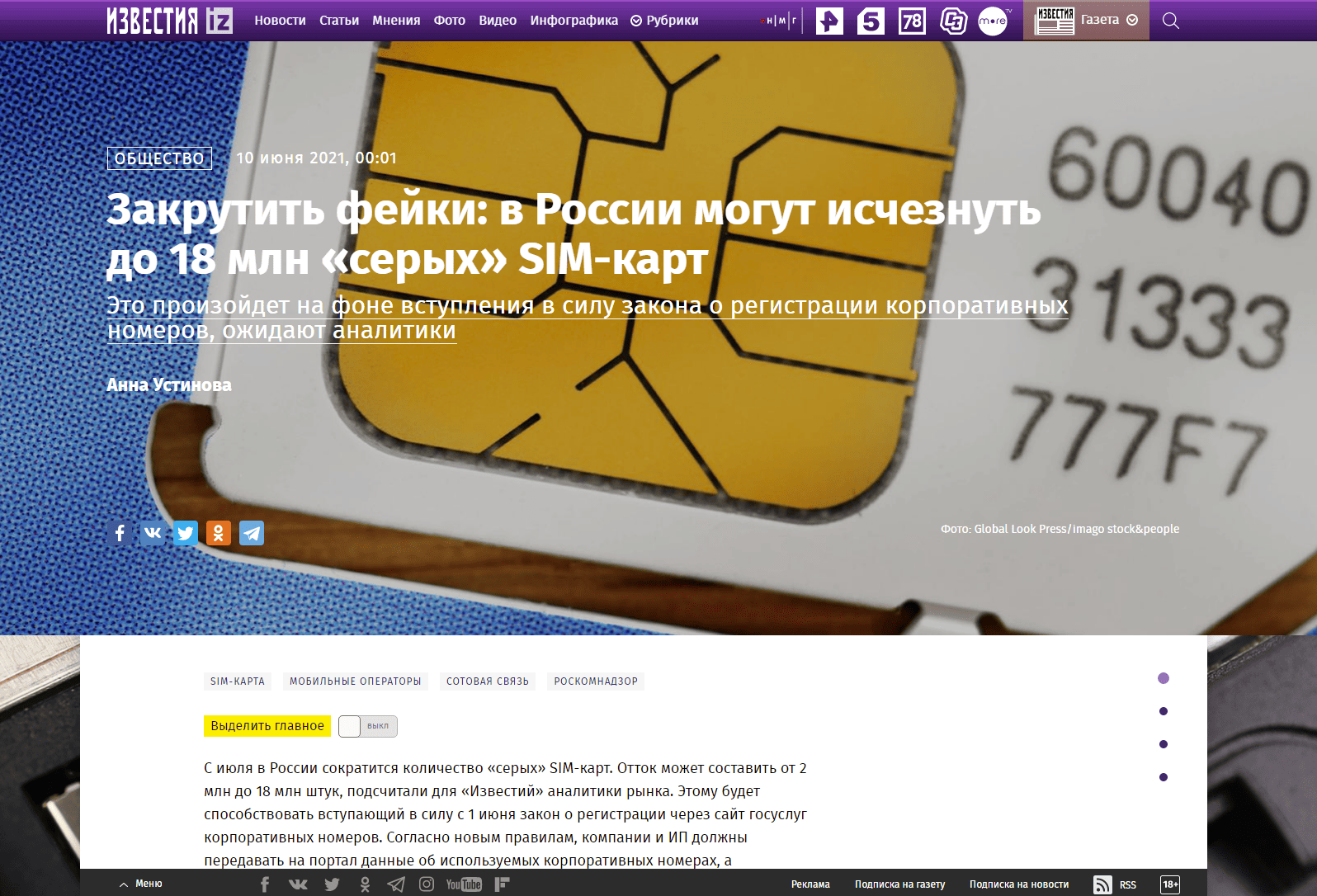Open the ОБЩЕСТВО category label

pyautogui.click(x=159, y=158)
